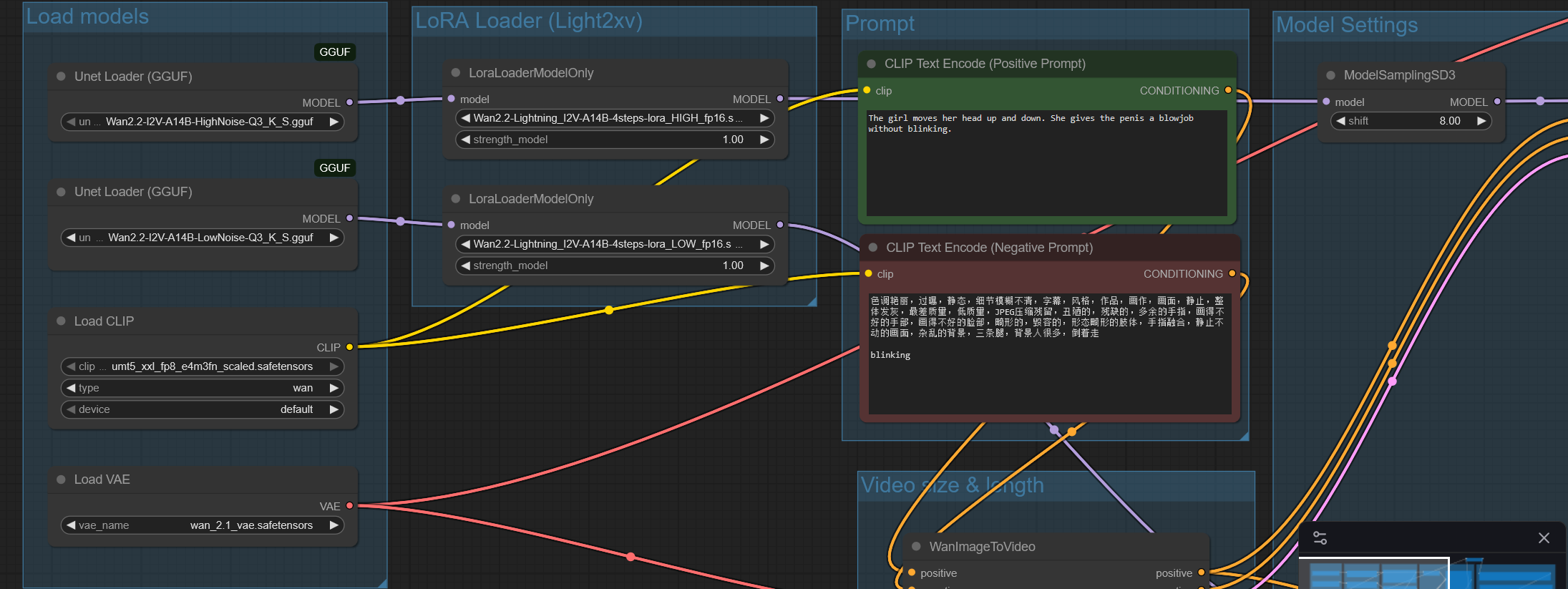Click the model input port of the HIGH LoraLoader

coord(452,99)
